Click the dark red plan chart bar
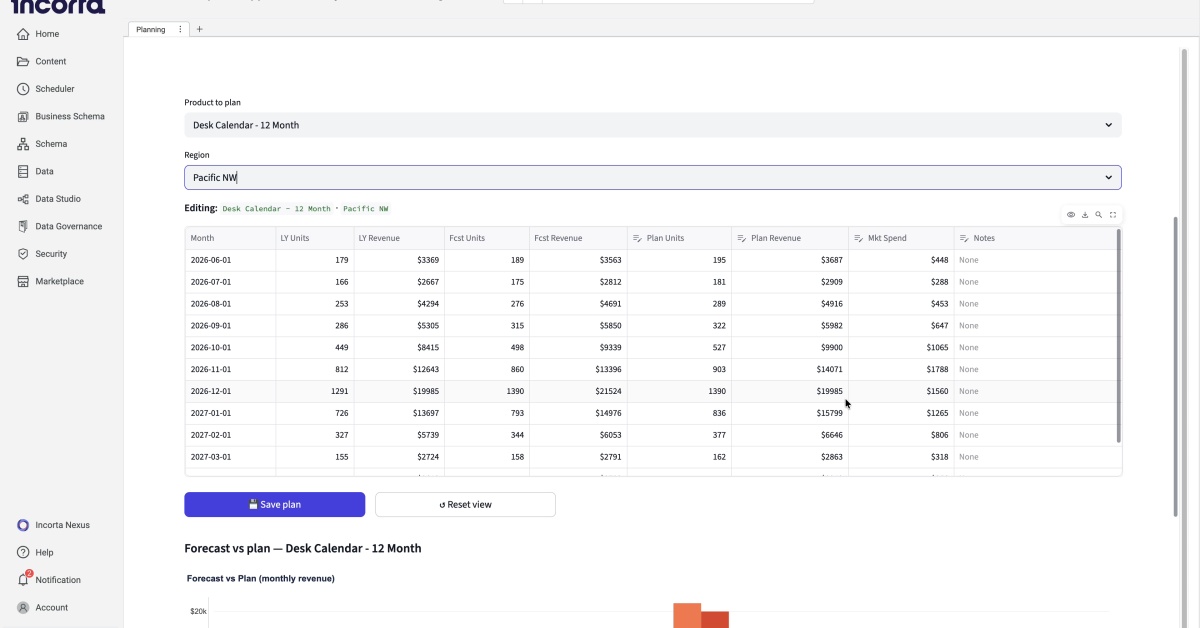The height and width of the screenshot is (628, 1200). click(715, 619)
